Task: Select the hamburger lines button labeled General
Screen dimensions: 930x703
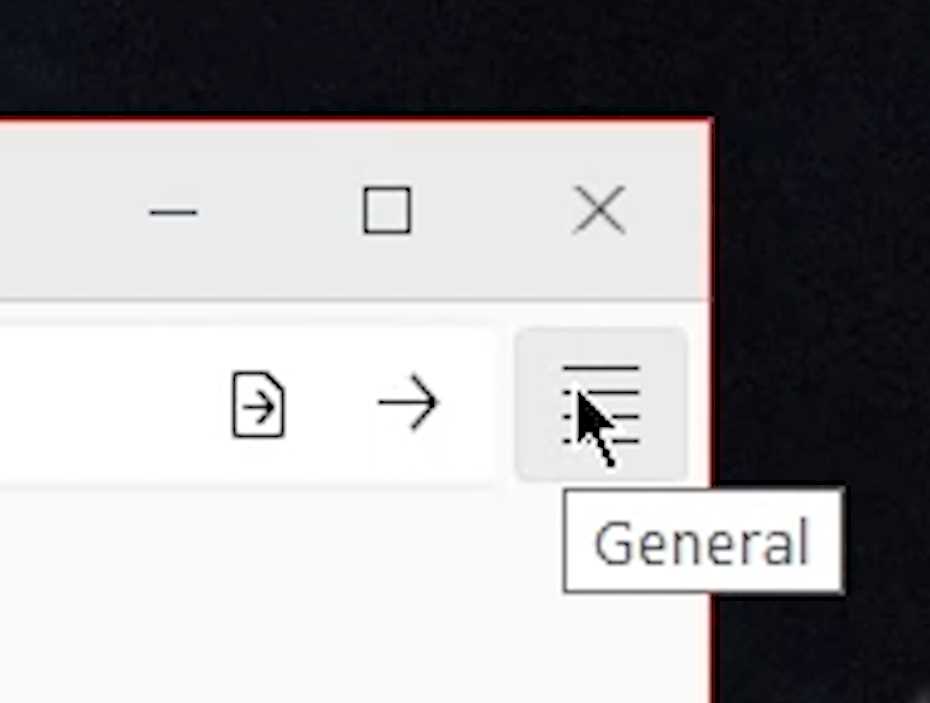Action: click(x=601, y=405)
